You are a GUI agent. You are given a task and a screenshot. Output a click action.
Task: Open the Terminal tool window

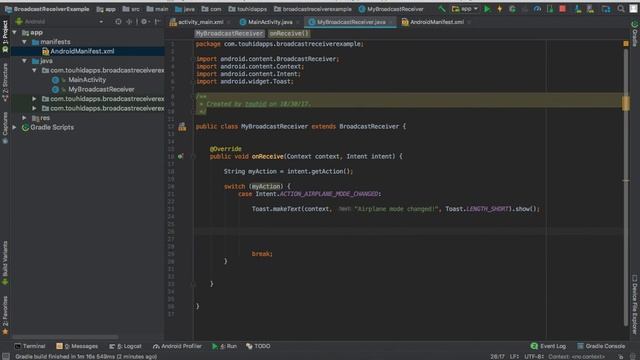pos(30,346)
